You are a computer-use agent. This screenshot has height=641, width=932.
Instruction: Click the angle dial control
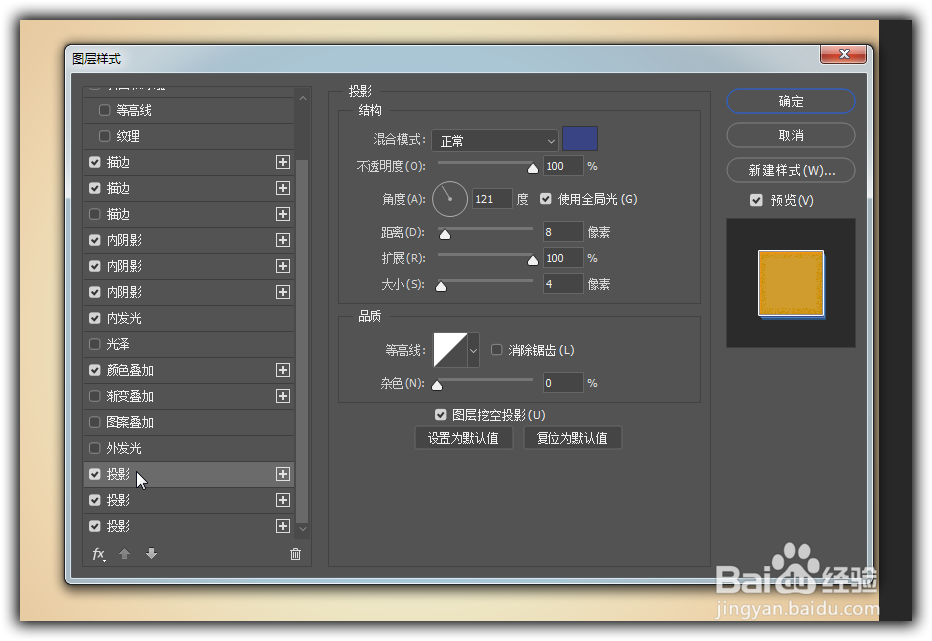pos(450,199)
